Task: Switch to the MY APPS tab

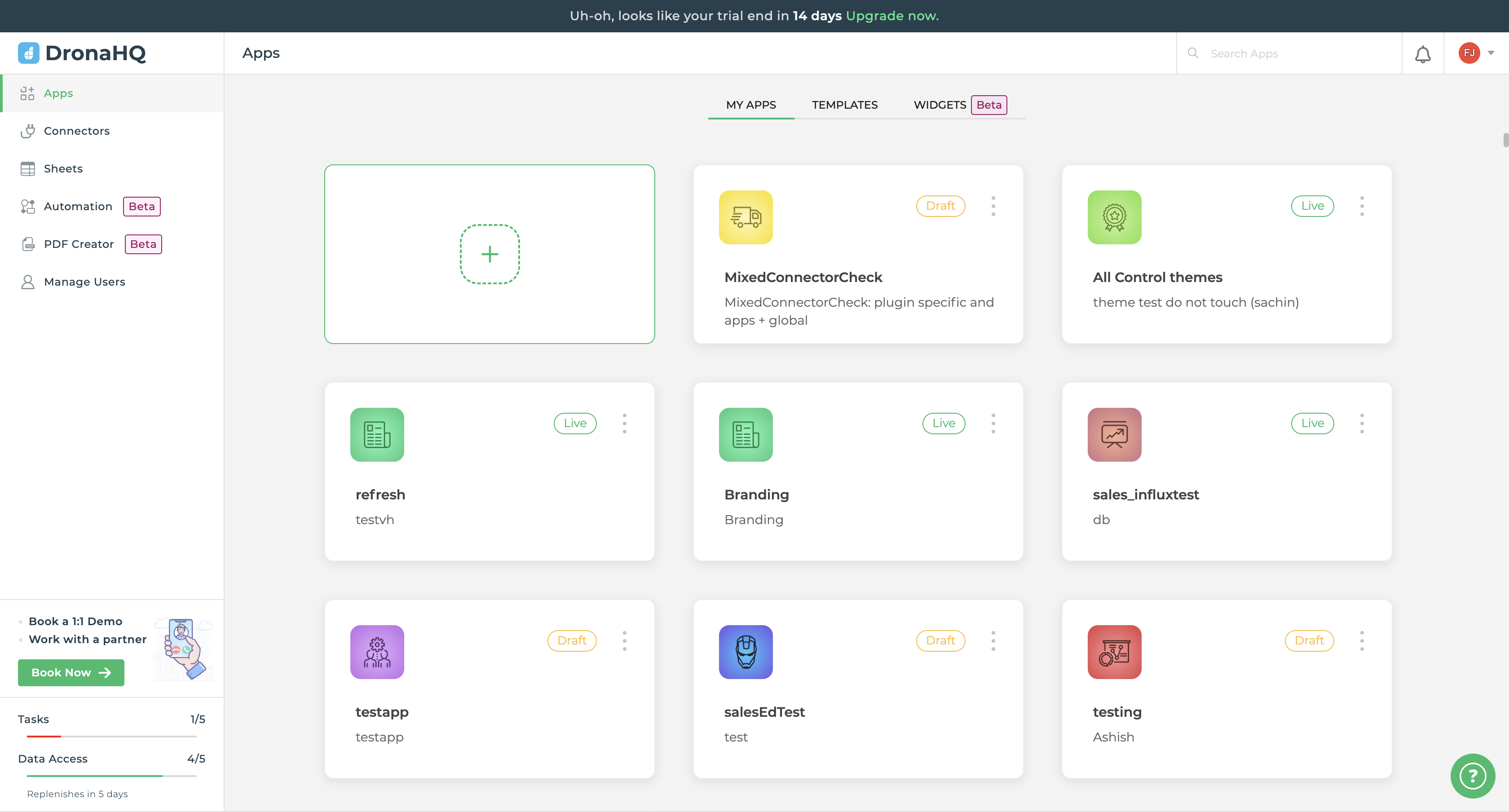Action: tap(751, 105)
